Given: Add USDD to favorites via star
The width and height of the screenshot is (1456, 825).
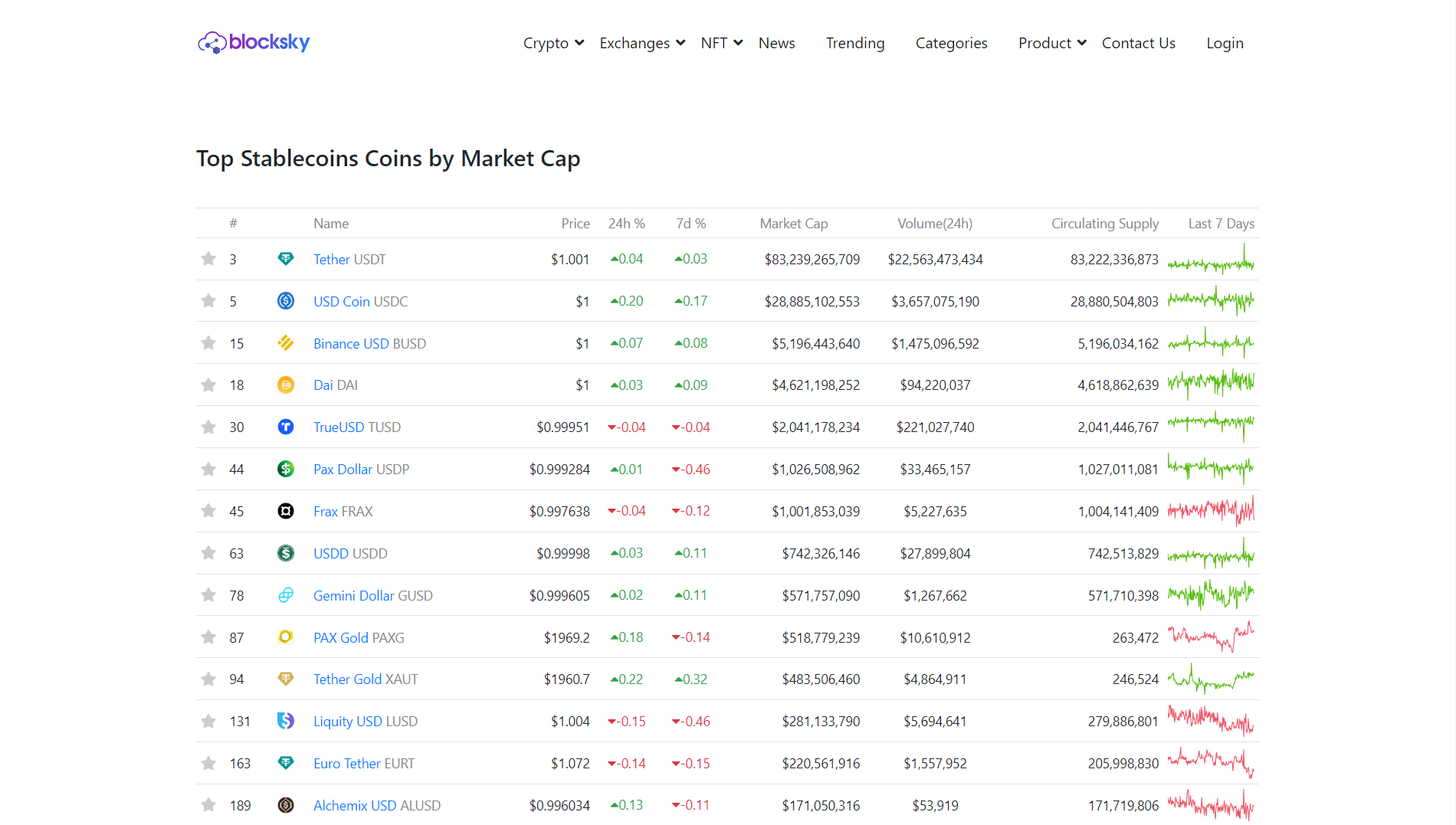Looking at the screenshot, I should [208, 553].
